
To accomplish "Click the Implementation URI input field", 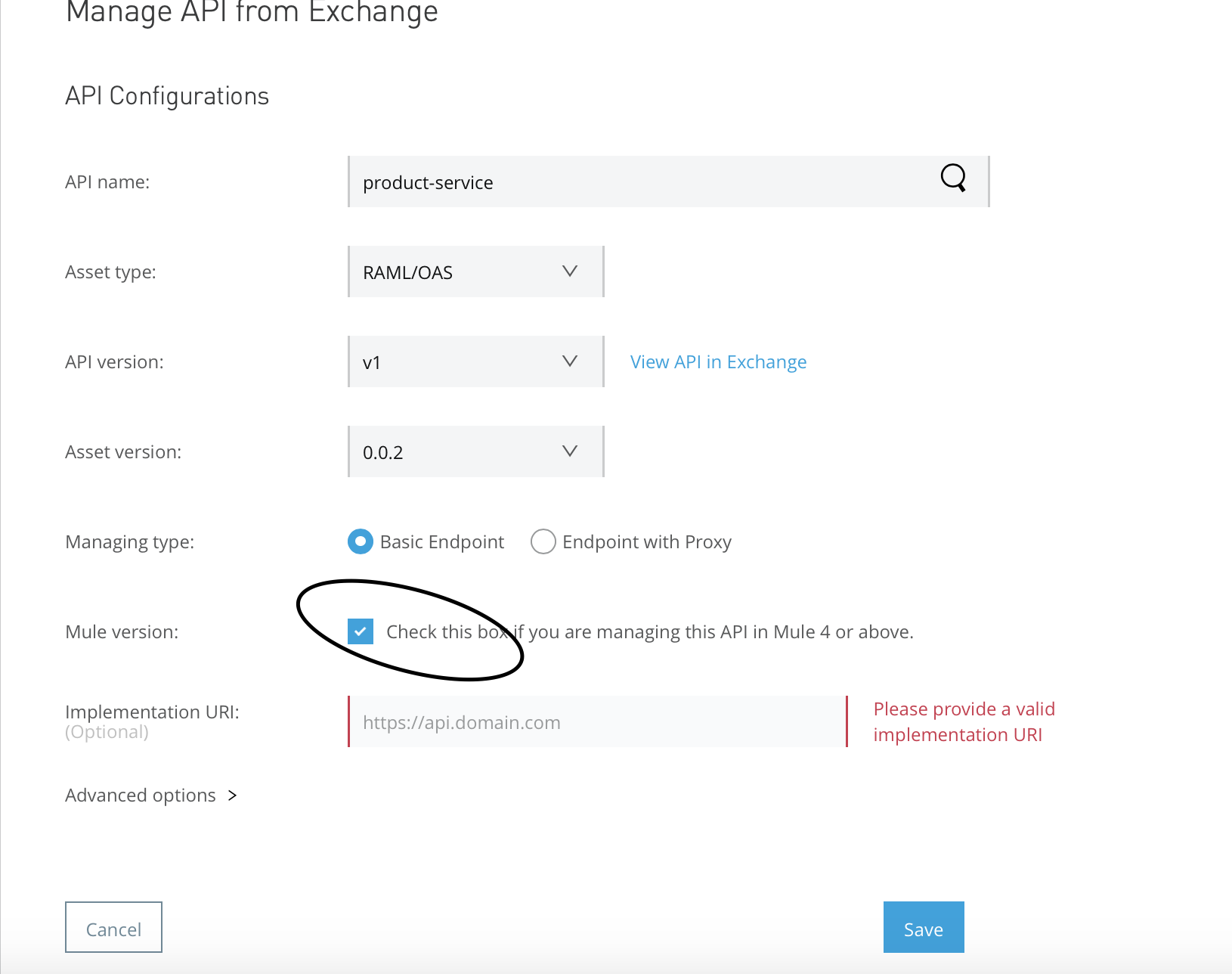I will tap(597, 722).
